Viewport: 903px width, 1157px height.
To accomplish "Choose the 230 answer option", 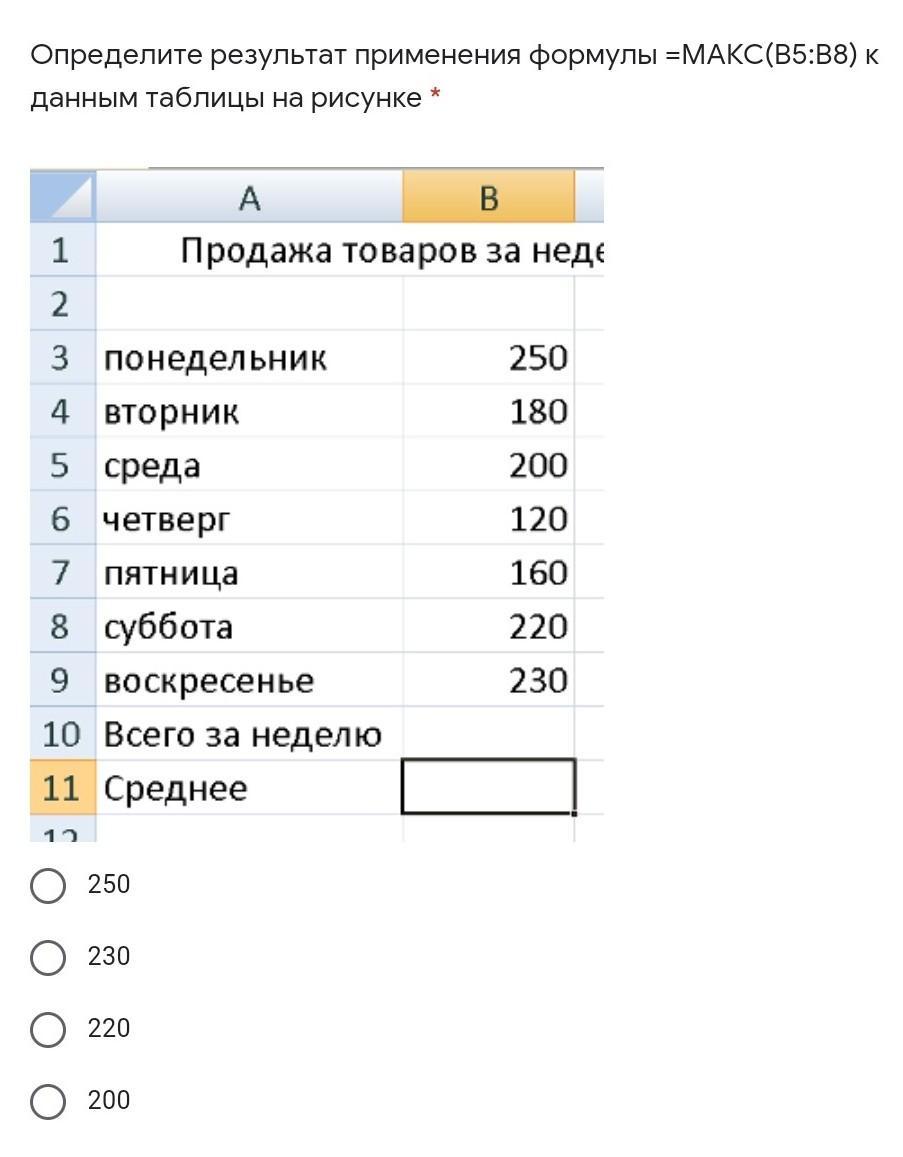I will click(x=48, y=957).
